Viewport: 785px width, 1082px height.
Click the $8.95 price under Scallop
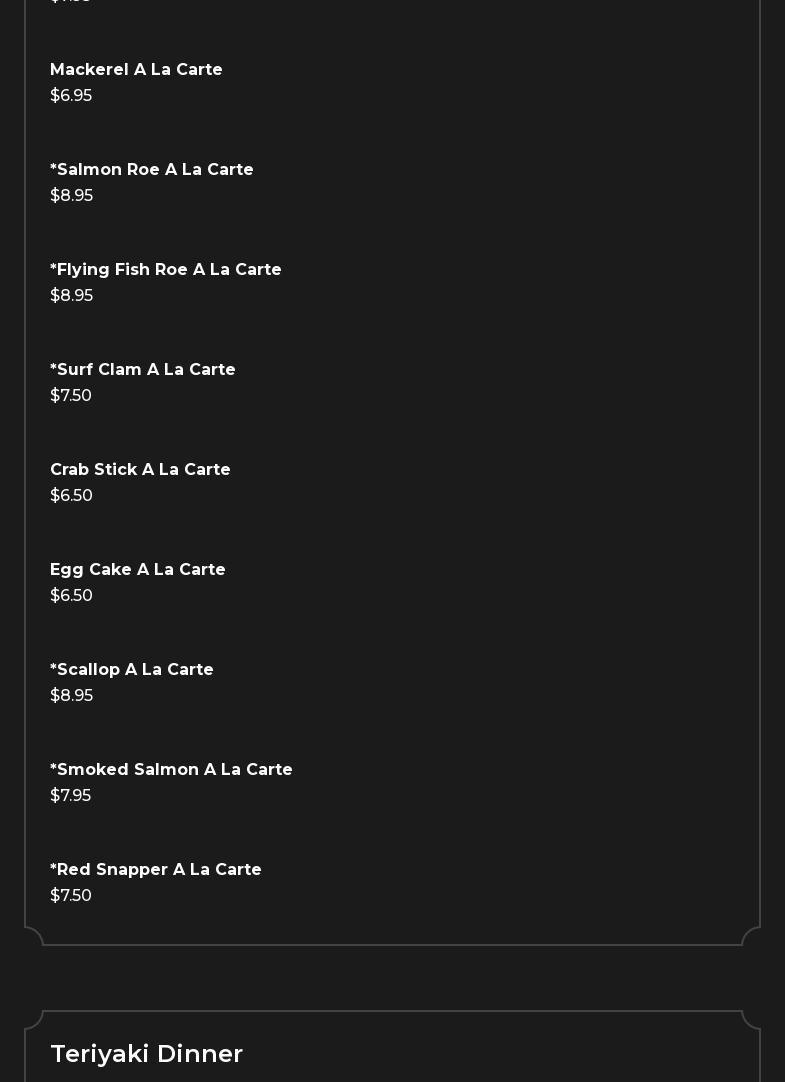point(71,696)
